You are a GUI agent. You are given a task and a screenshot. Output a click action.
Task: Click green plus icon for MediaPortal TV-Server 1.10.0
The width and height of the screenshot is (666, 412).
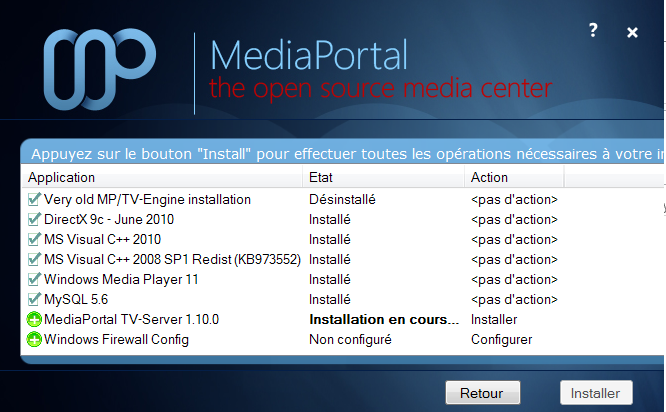point(34,319)
